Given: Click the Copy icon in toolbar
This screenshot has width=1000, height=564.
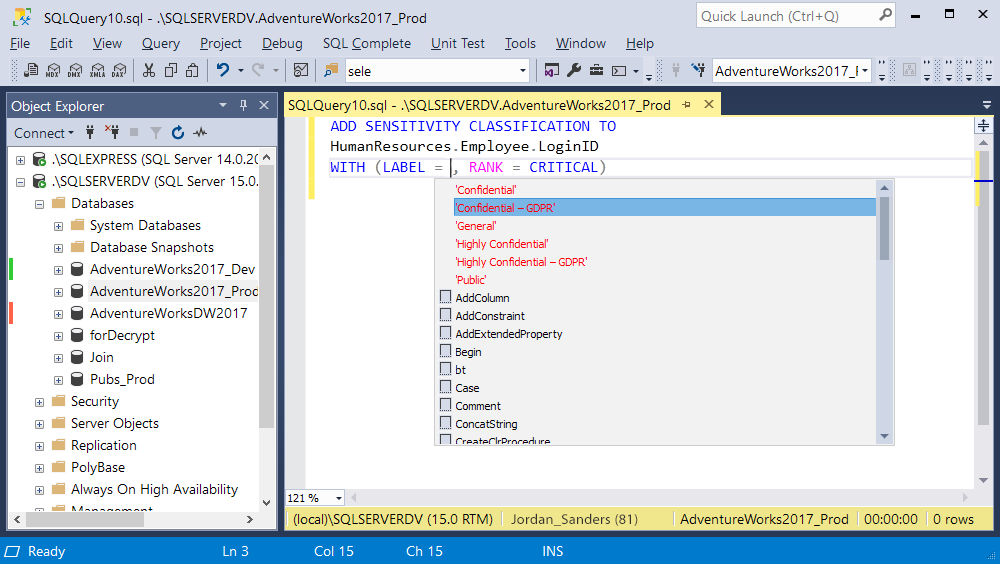Looking at the screenshot, I should click(x=170, y=70).
